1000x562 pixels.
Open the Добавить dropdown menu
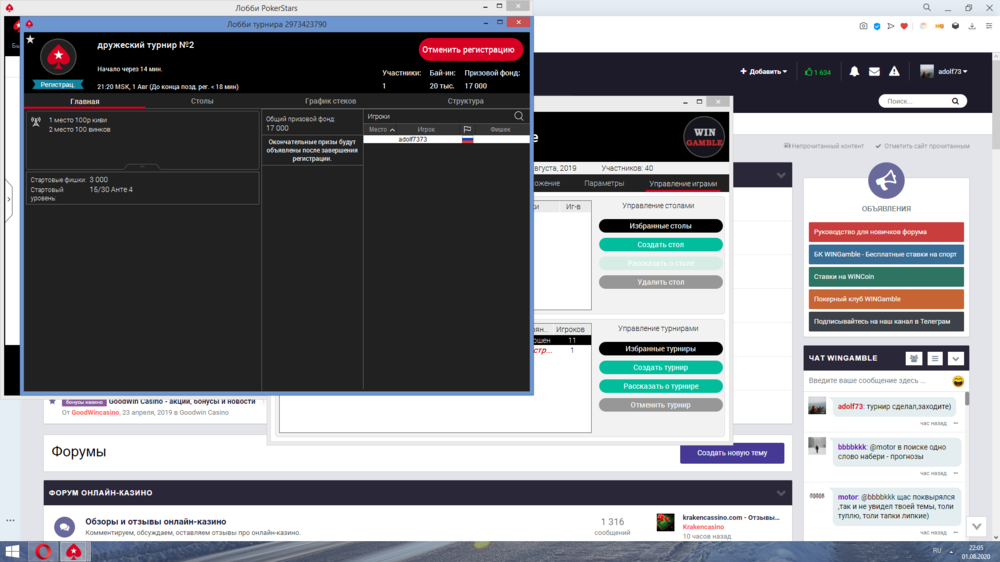763,72
